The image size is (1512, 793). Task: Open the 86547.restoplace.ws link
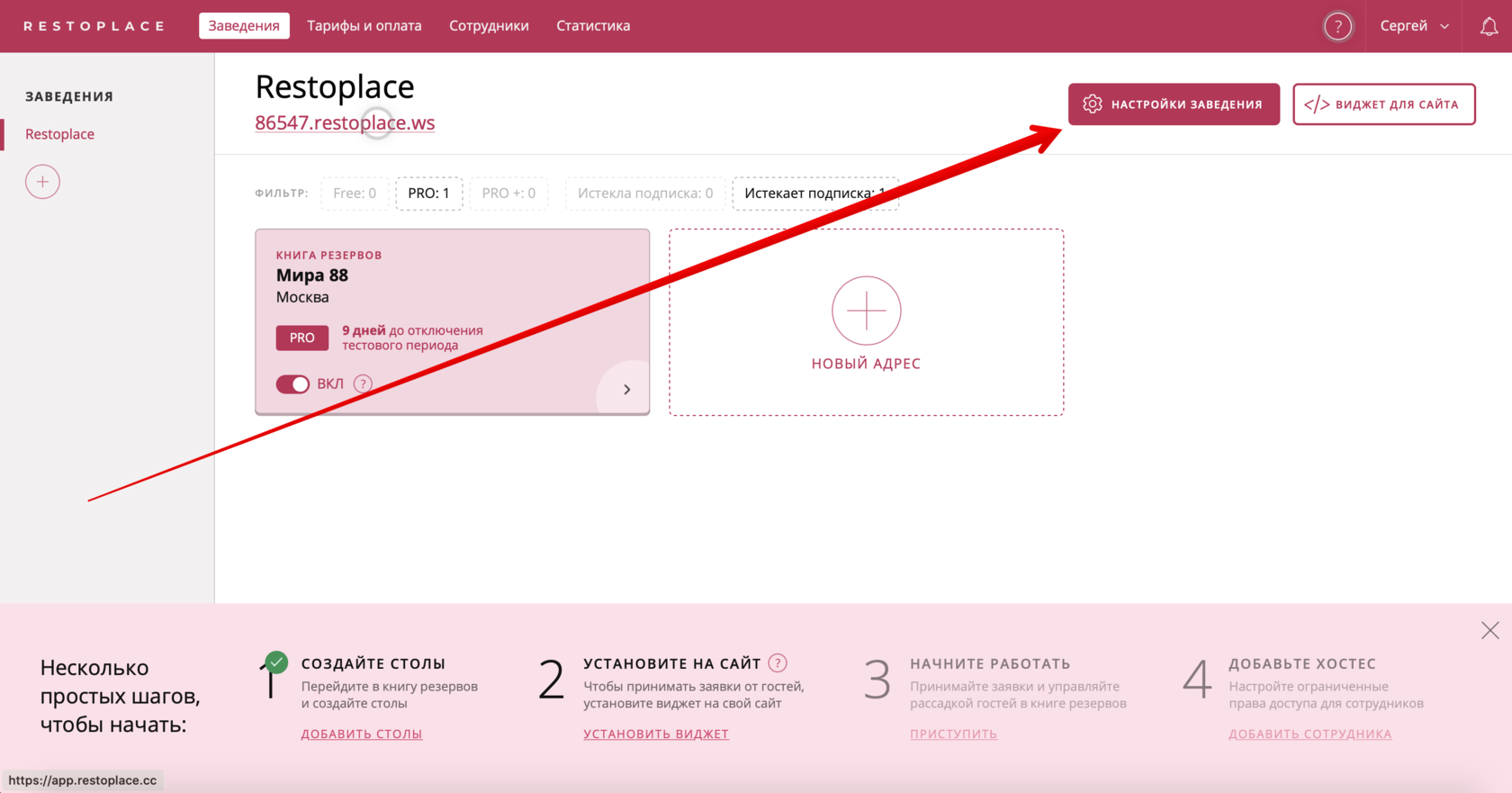click(345, 122)
